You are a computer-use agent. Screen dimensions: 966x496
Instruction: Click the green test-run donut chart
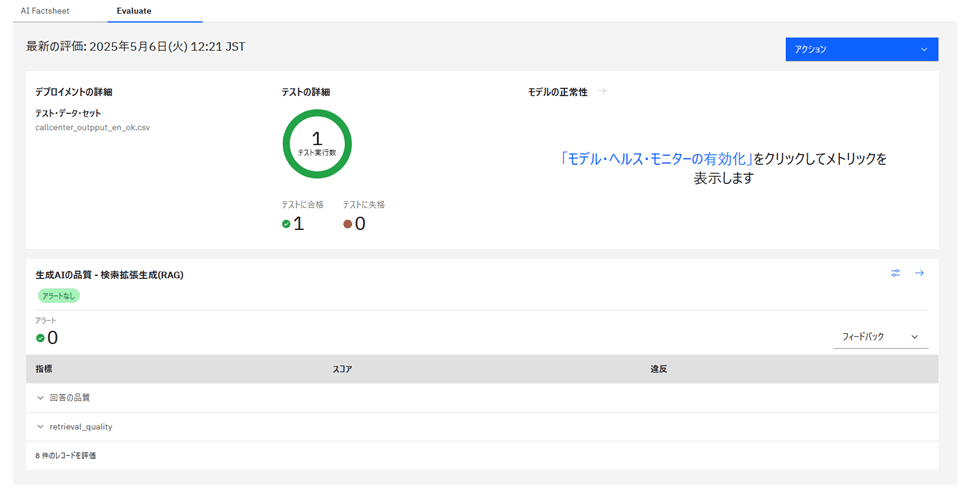pyautogui.click(x=317, y=143)
